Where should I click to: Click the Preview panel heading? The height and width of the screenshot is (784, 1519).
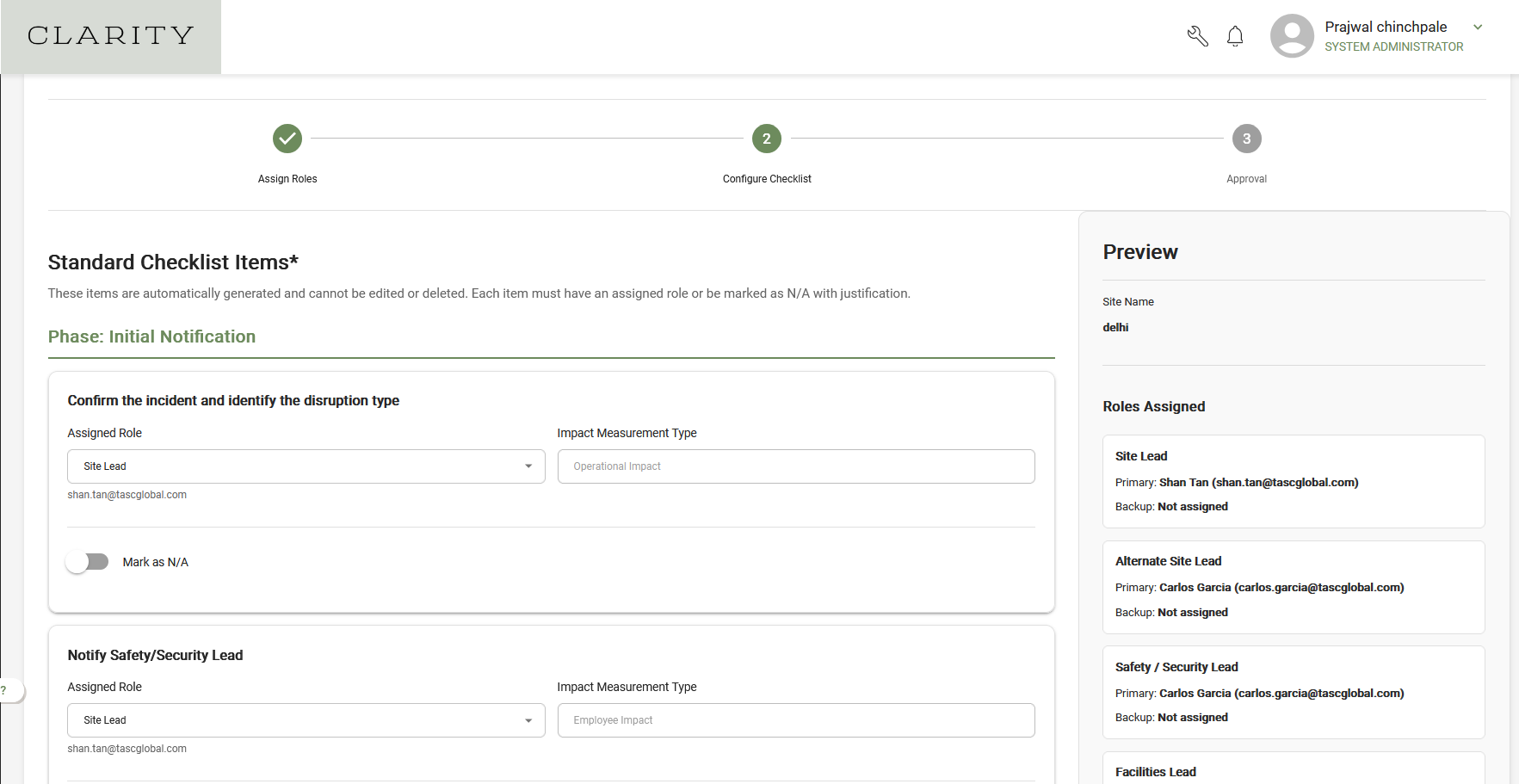pos(1140,252)
